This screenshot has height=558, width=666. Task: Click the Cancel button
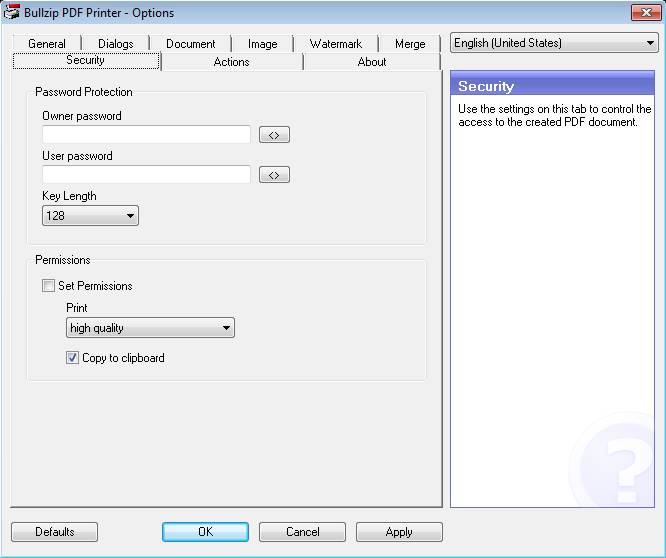[302, 532]
